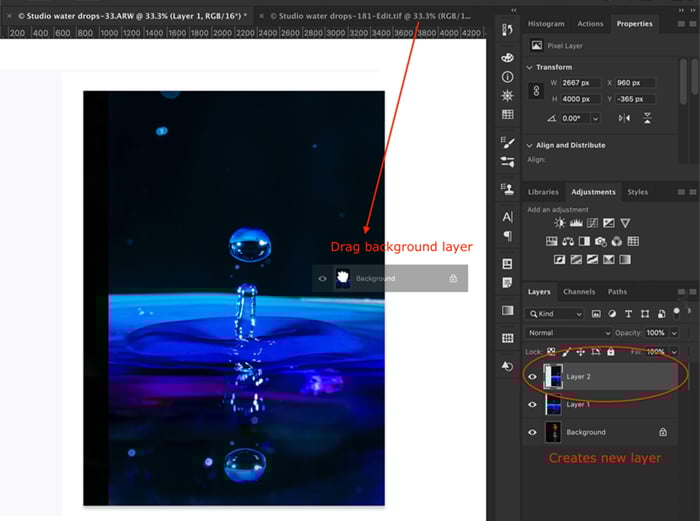Open the Paragraph panel icon
This screenshot has width=700, height=521.
pos(507,235)
